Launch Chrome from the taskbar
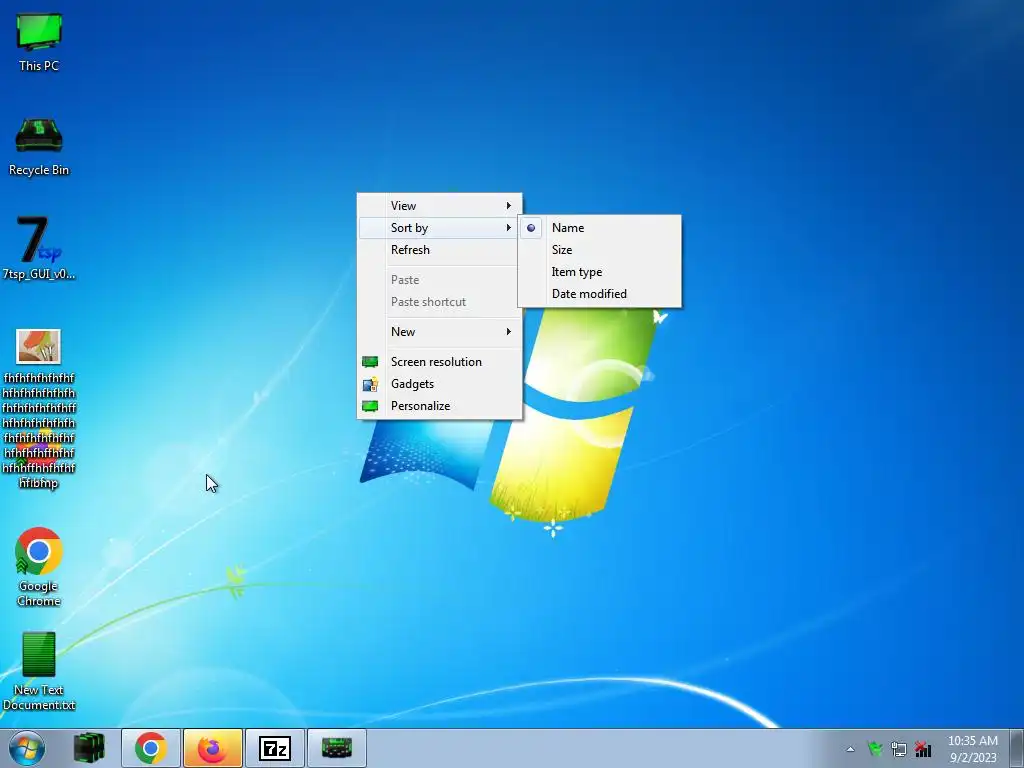 coord(151,748)
